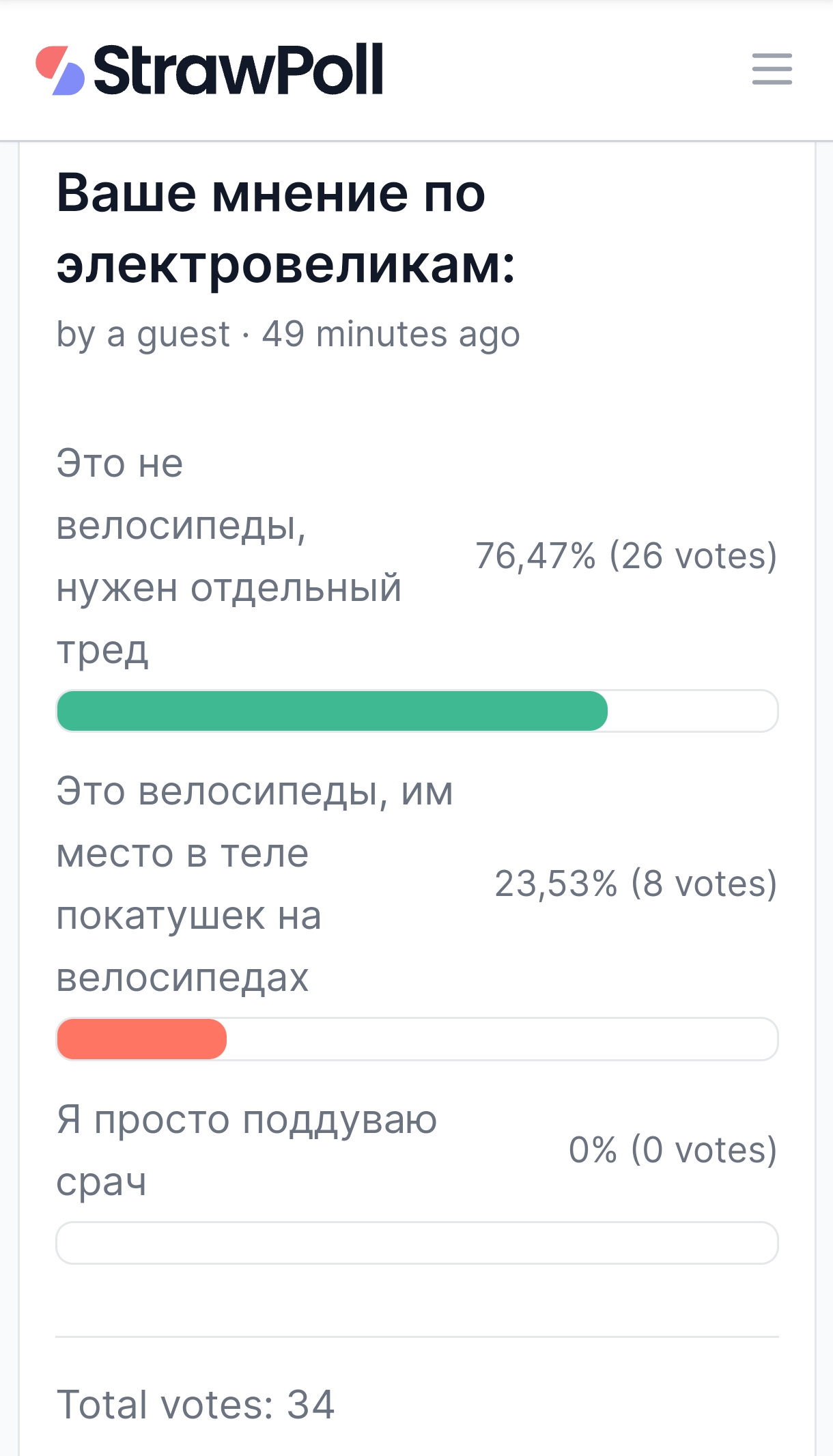Click the "0% (0 votes)" result
833x1456 pixels.
point(672,1150)
